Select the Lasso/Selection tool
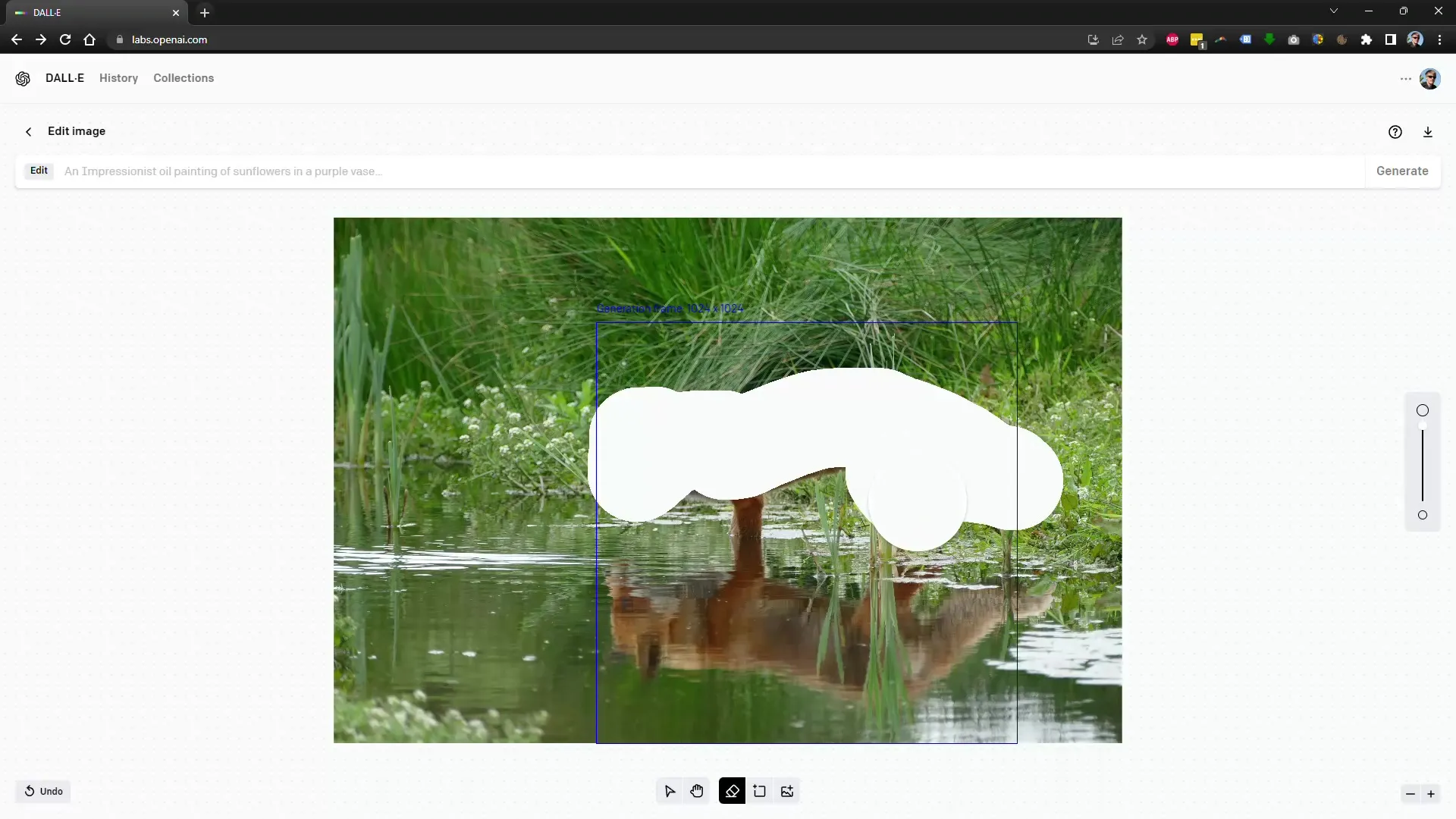This screenshot has height=819, width=1456. (669, 791)
